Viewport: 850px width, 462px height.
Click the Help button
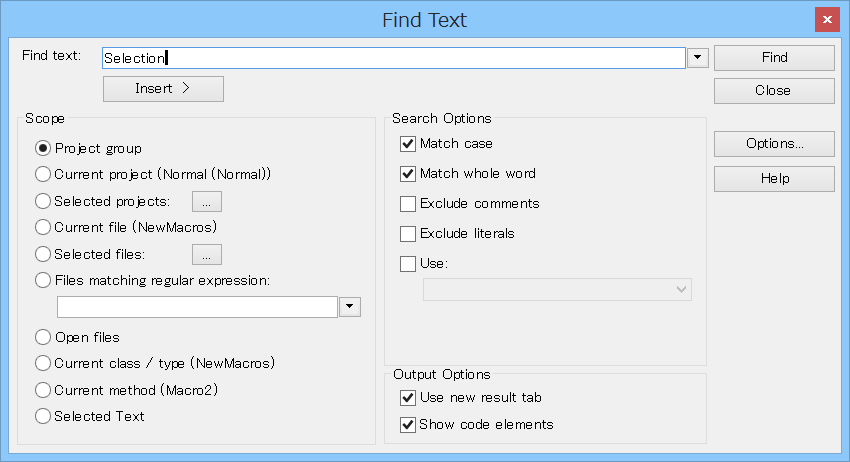click(774, 179)
